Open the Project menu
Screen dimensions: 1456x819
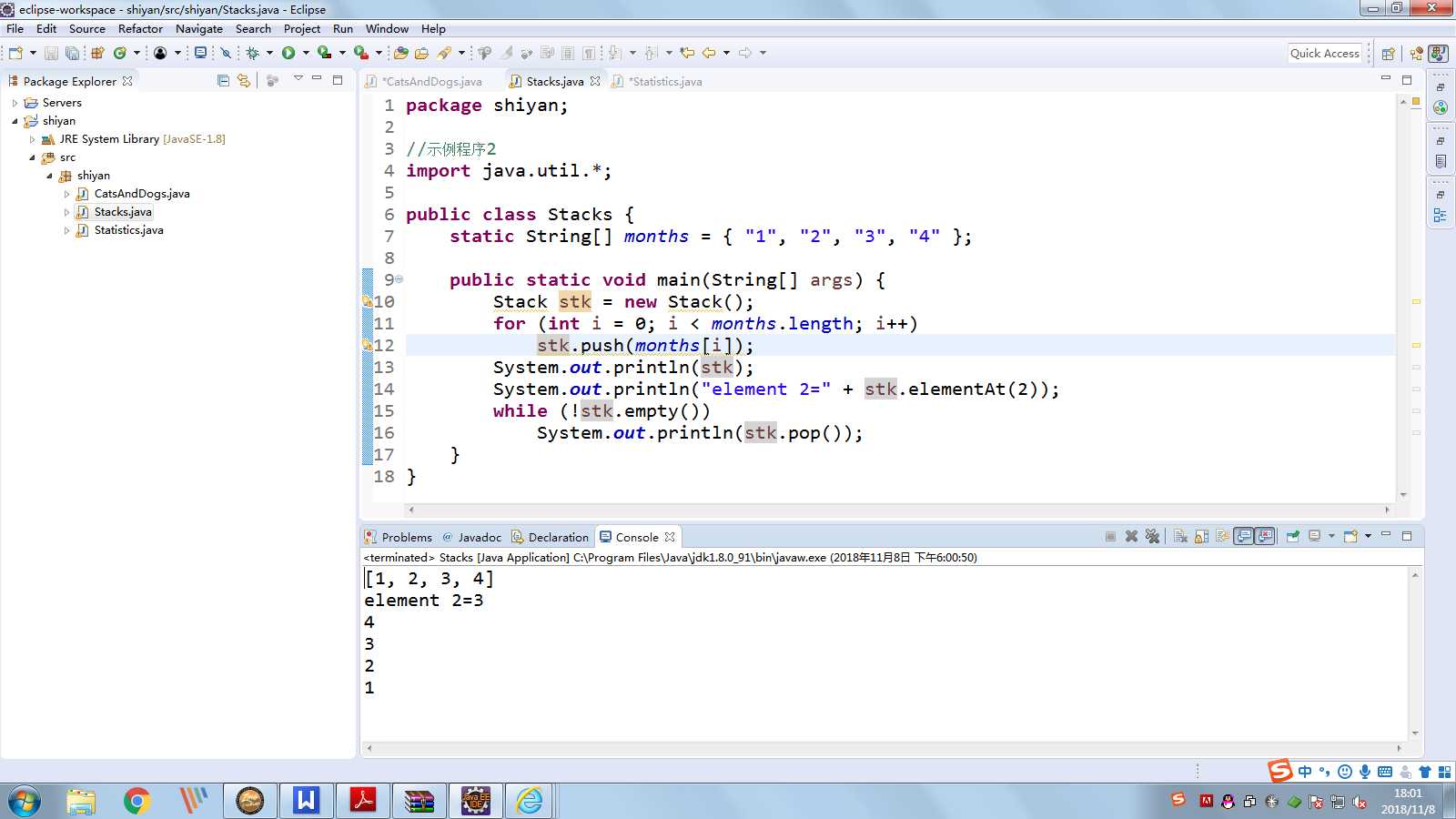tap(302, 28)
